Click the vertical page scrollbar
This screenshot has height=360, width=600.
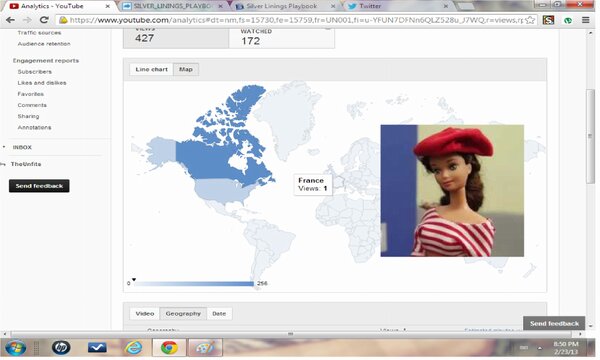pyautogui.click(x=591, y=136)
